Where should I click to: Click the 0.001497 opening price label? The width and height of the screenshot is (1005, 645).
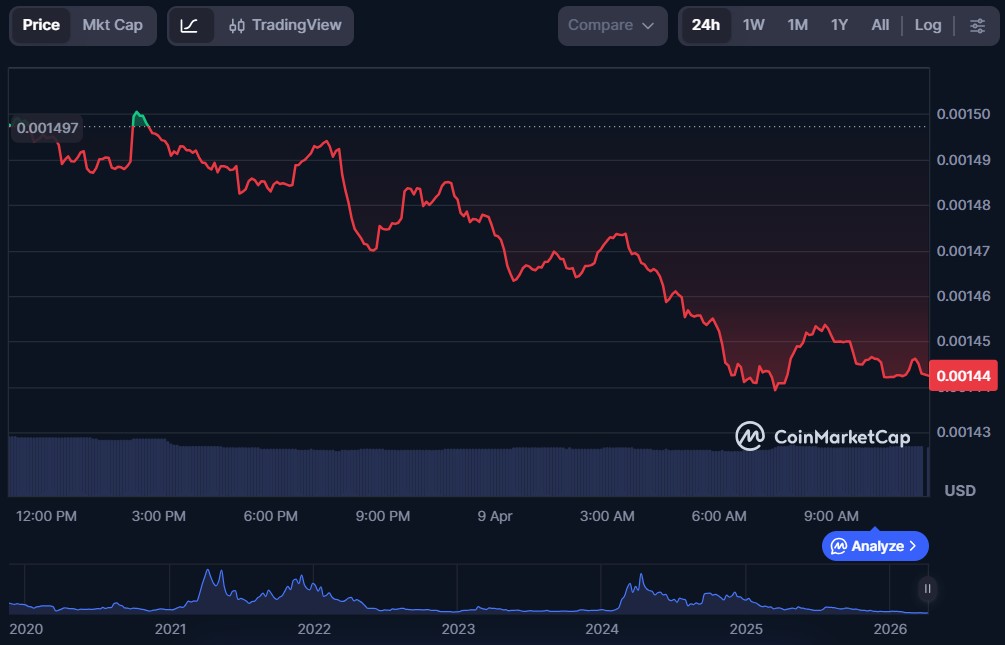[x=48, y=128]
